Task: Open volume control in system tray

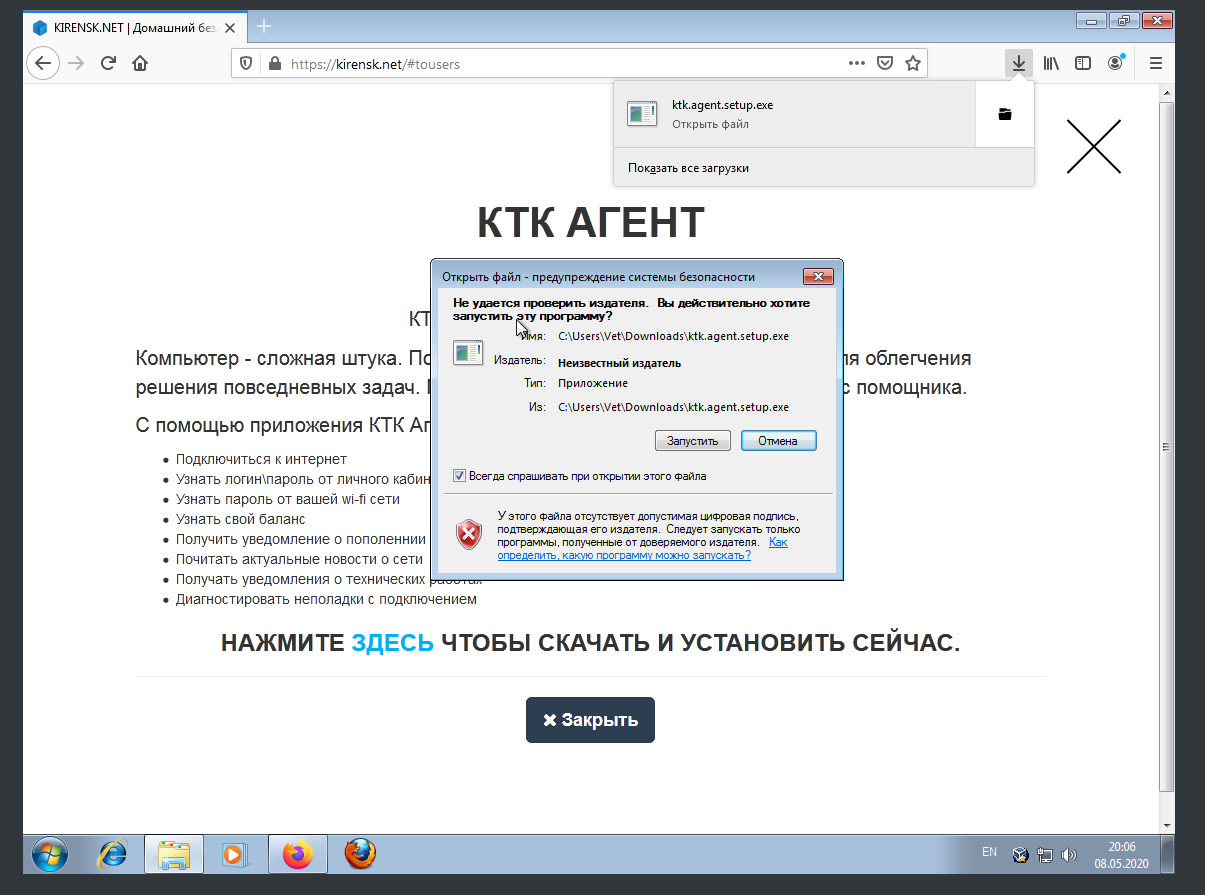Action: [1069, 855]
